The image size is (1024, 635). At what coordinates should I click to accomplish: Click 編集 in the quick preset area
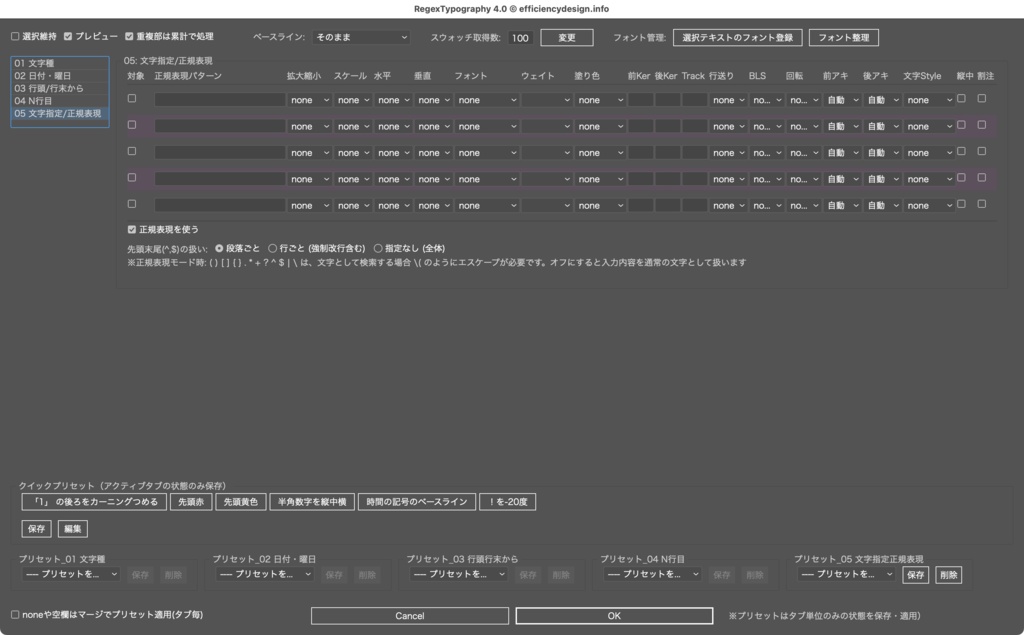click(72, 528)
